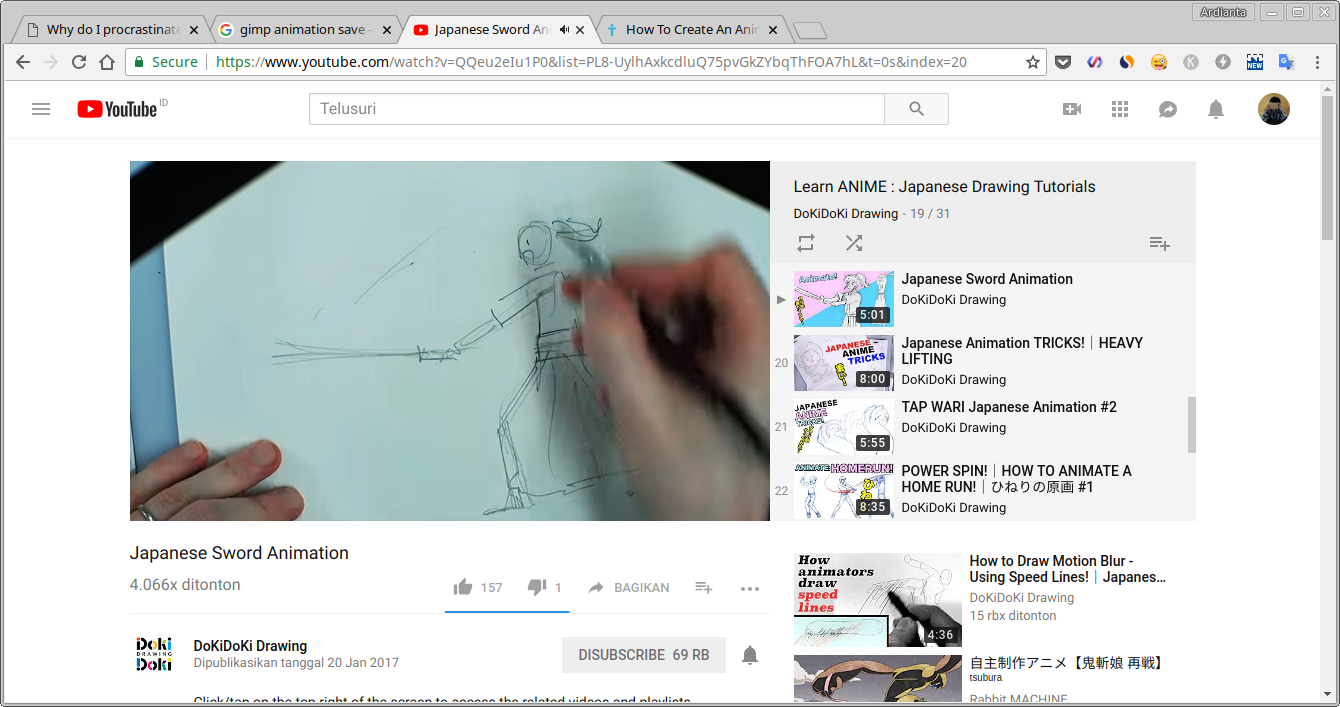Image resolution: width=1340 pixels, height=707 pixels.
Task: Open the DoKiDoKi Drawing channel link
Action: click(x=249, y=645)
